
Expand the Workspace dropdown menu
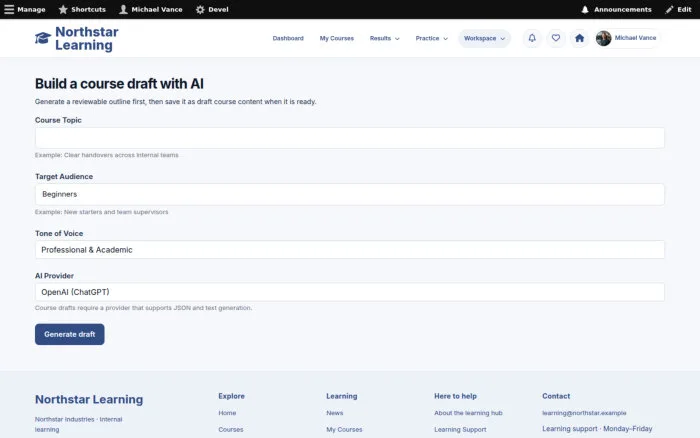click(x=484, y=38)
